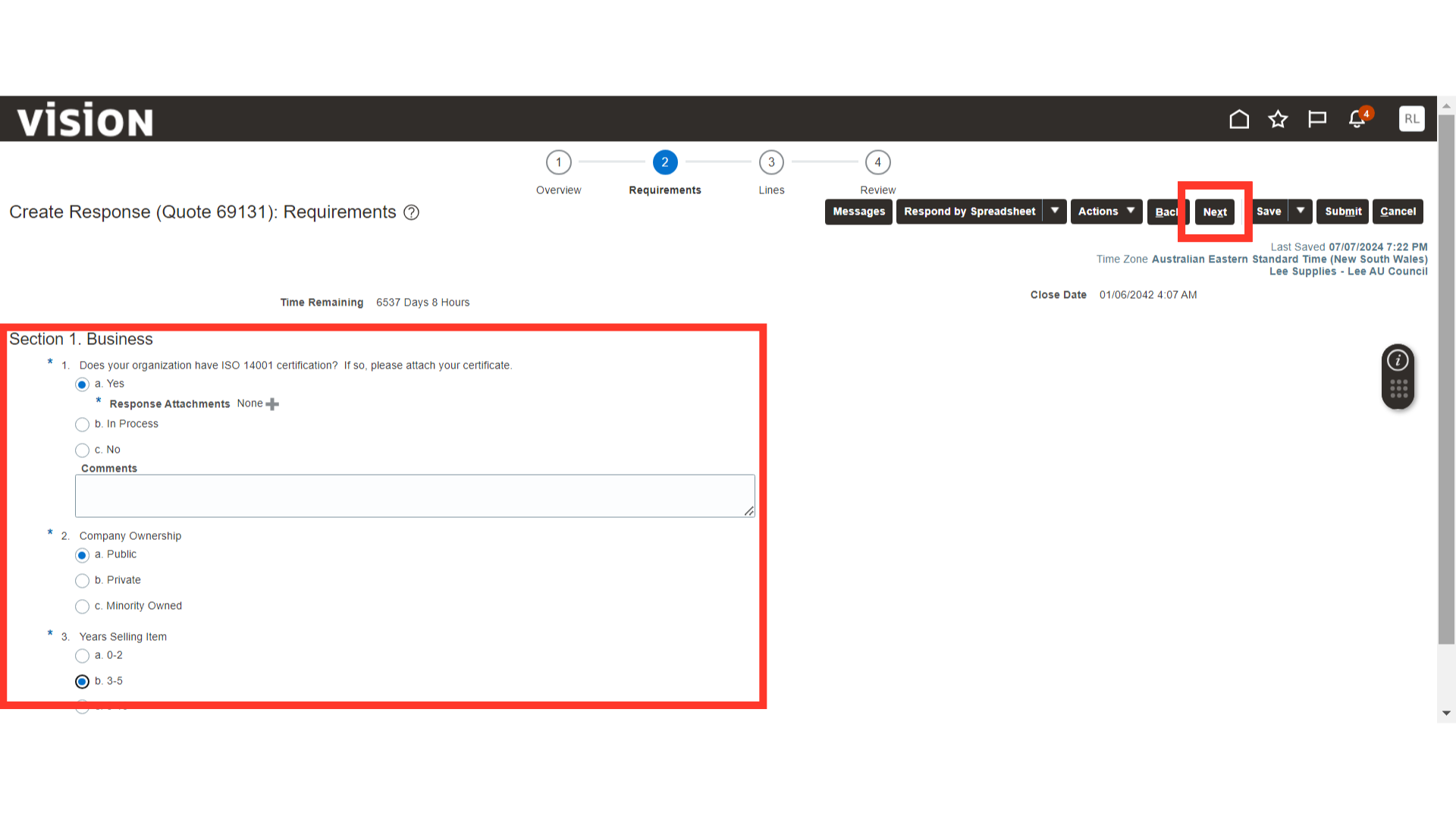Image resolution: width=1456 pixels, height=819 pixels.
Task: Open the floating guide info icon
Action: 1398,360
